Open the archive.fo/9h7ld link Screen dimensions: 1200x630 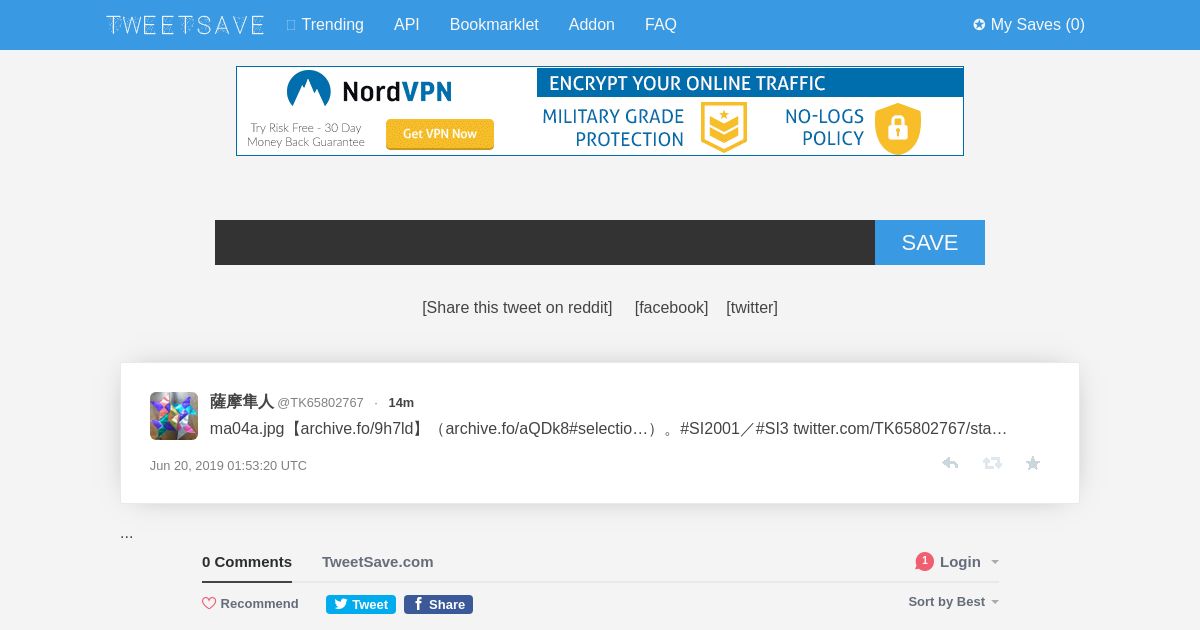357,429
